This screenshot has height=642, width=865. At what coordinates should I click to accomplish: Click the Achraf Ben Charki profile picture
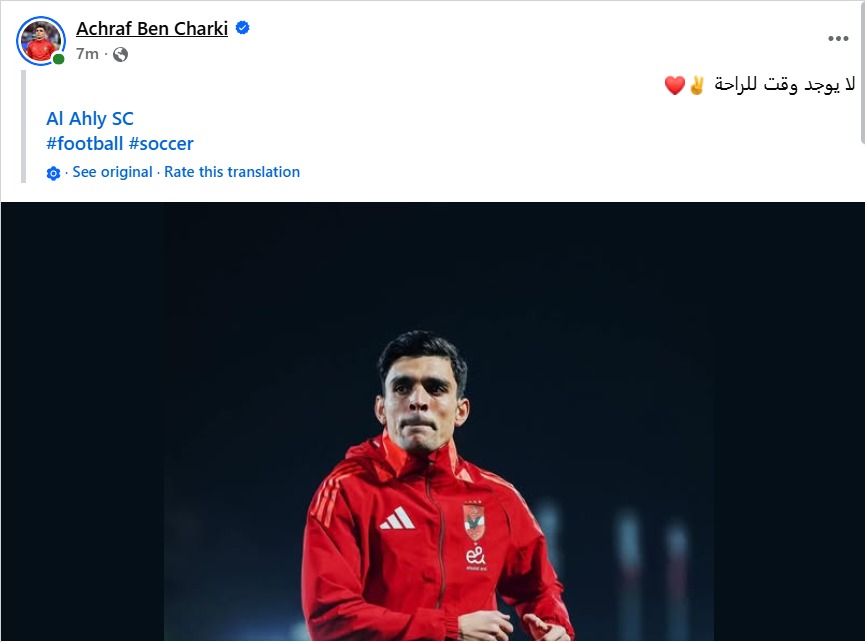point(41,41)
